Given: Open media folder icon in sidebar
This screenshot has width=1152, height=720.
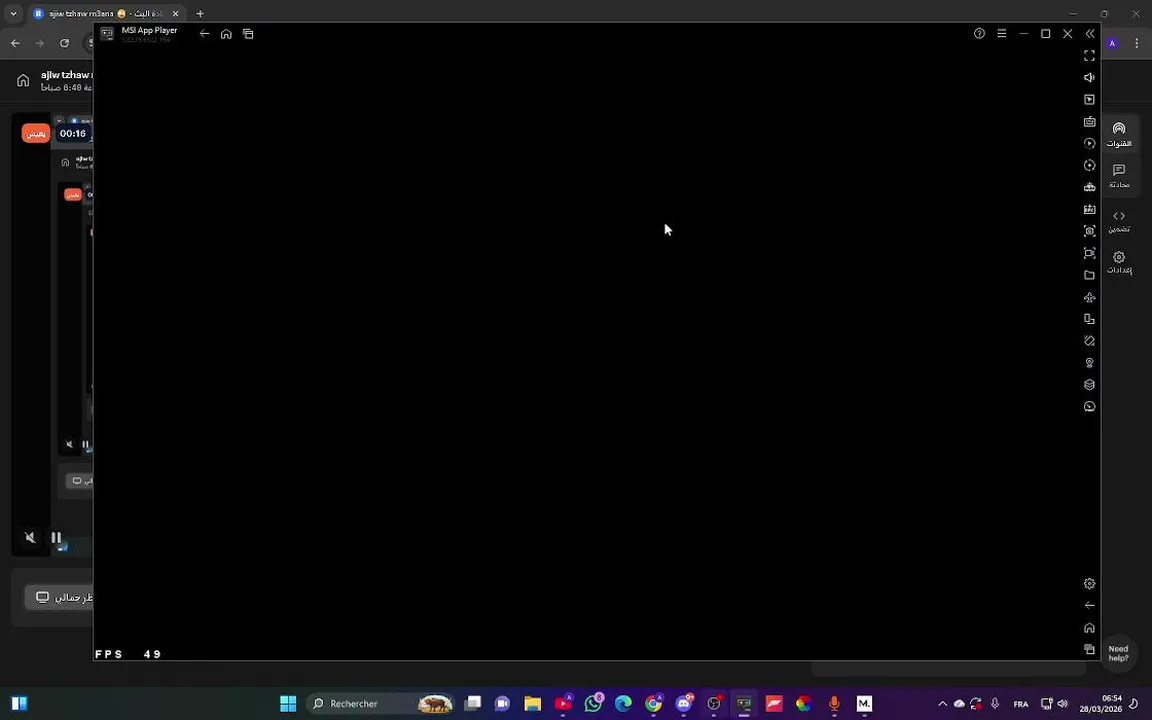Looking at the screenshot, I should click(1090, 275).
